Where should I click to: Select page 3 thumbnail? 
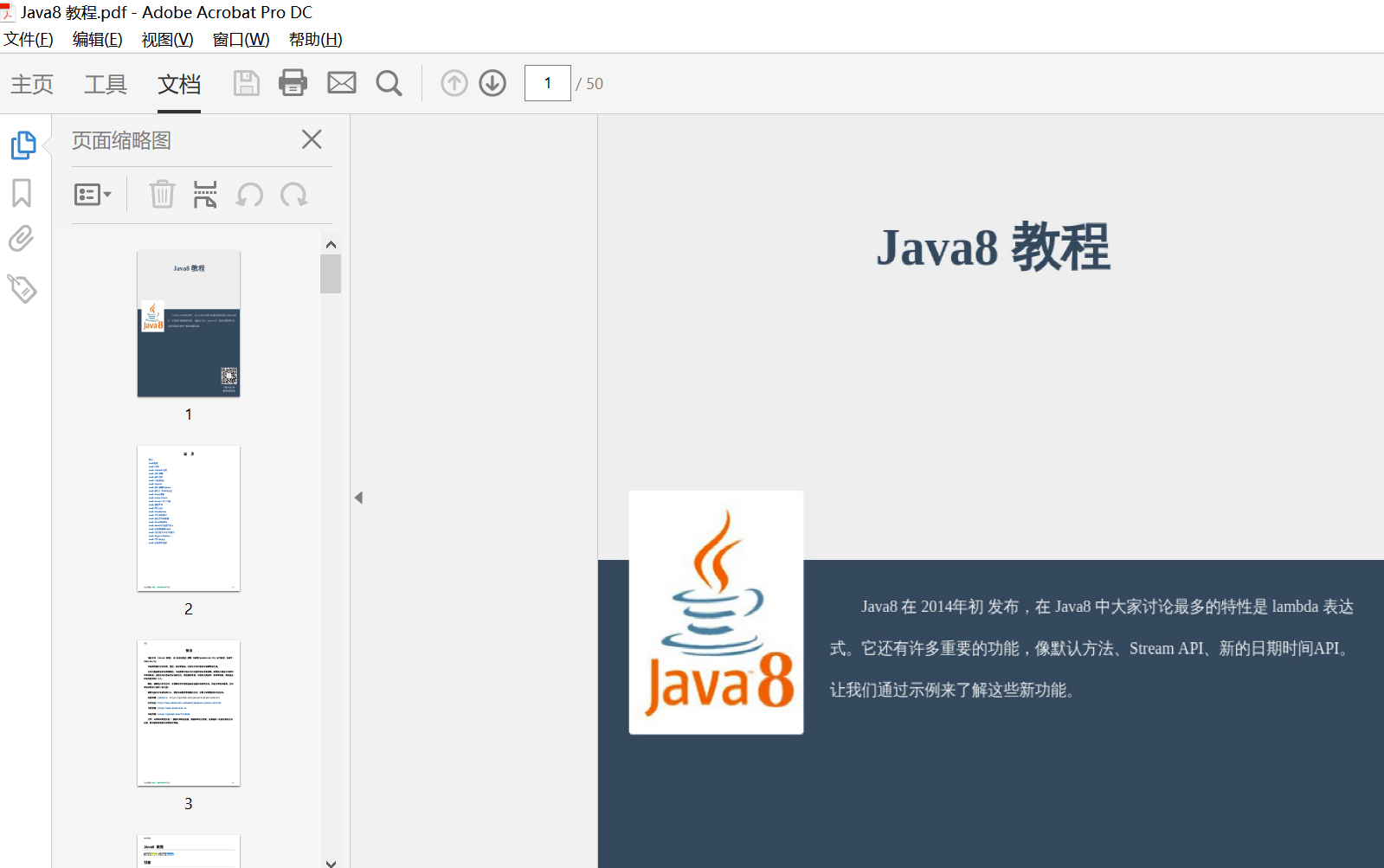click(x=189, y=713)
